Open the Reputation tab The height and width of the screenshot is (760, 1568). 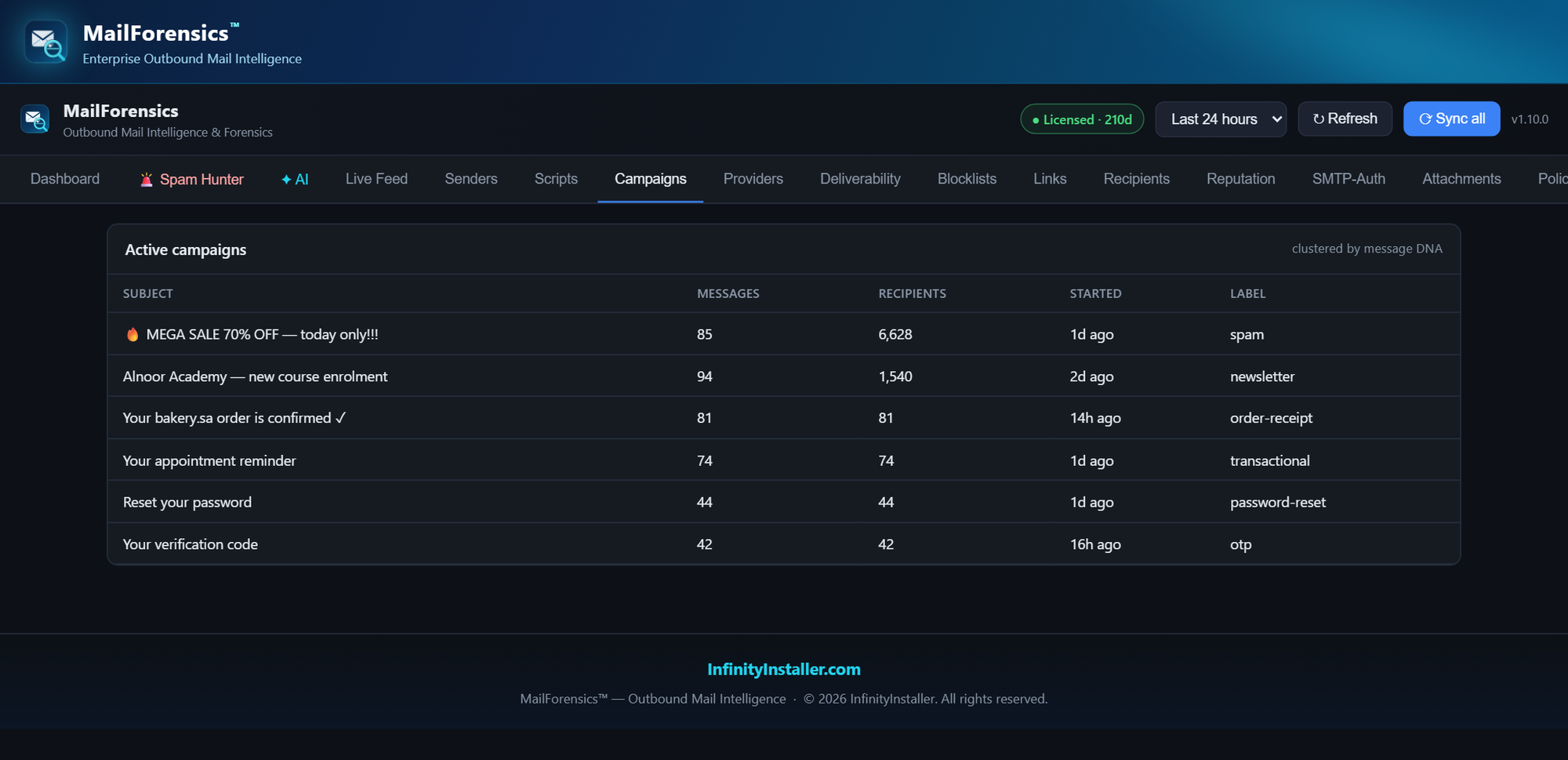tap(1241, 179)
